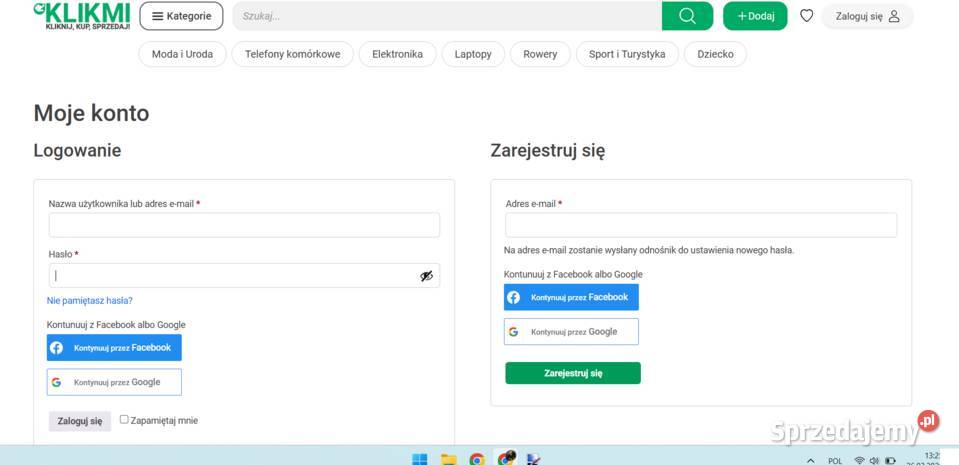Toggle password visibility eye icon
The image size is (959, 465).
point(426,276)
